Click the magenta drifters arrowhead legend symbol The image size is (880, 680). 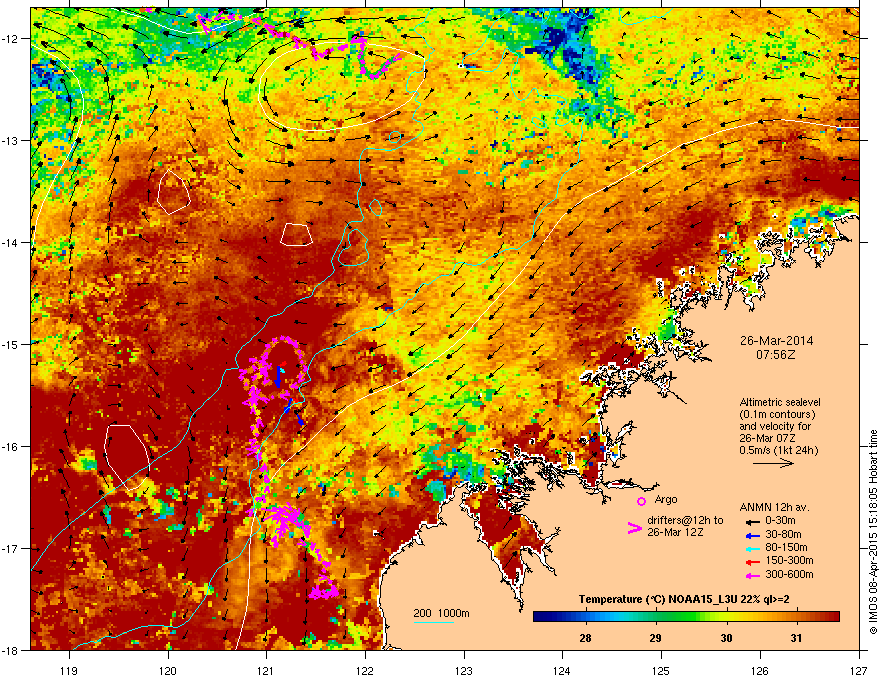634,528
